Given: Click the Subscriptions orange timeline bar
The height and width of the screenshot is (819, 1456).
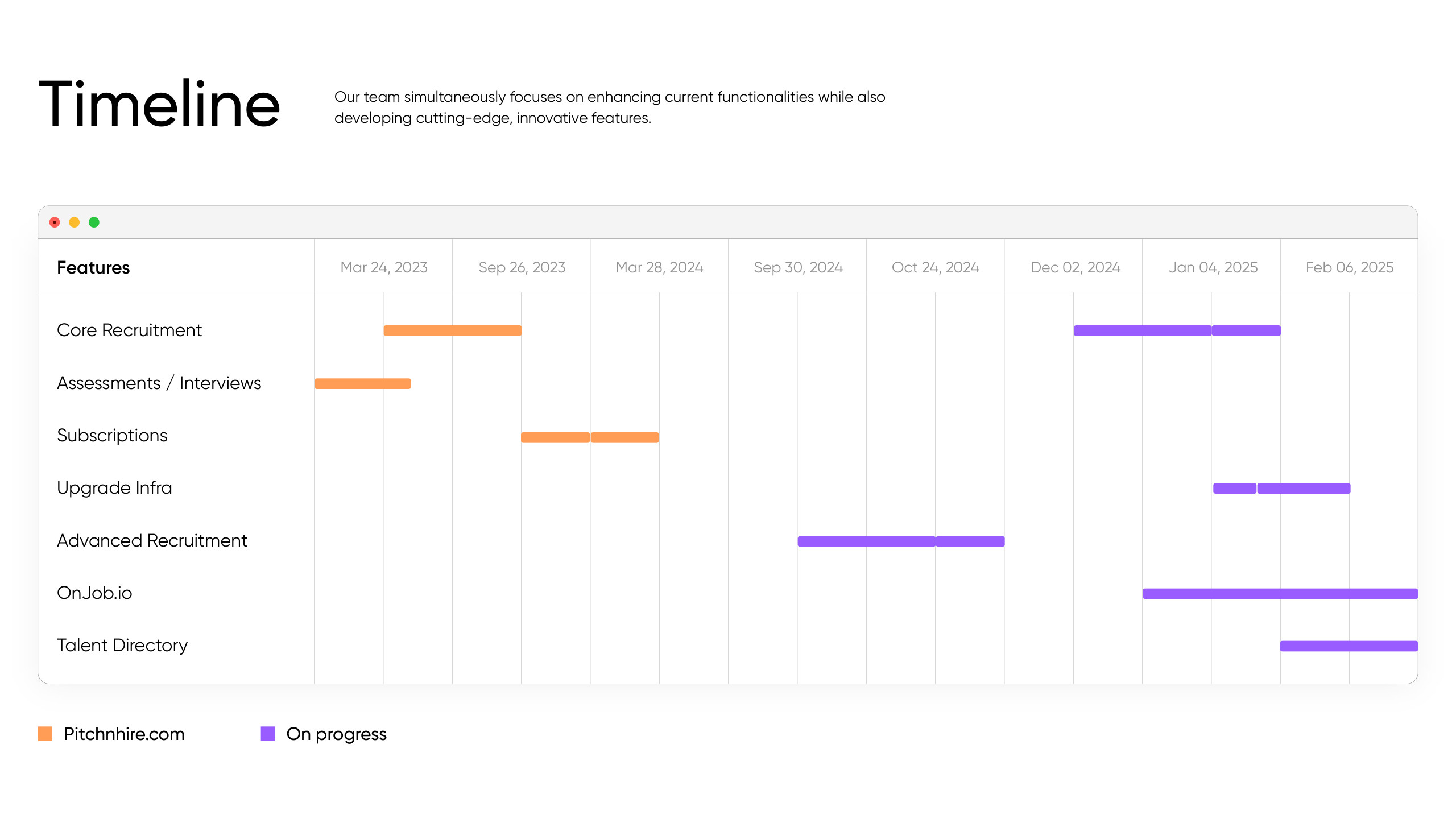Looking at the screenshot, I should (x=590, y=437).
